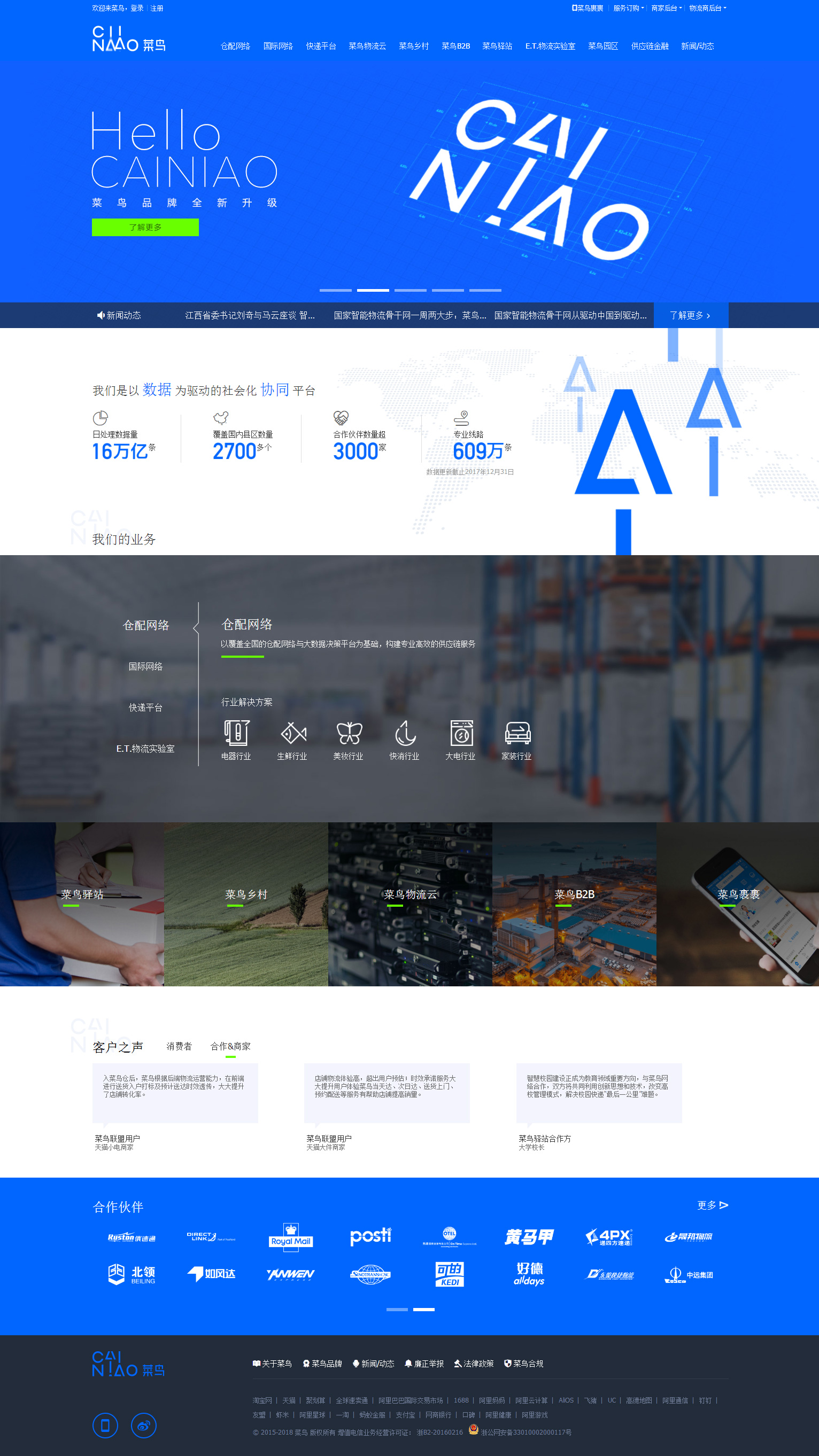Click the mobile phone icon in footer
Image resolution: width=819 pixels, height=1456 pixels.
click(x=105, y=1426)
